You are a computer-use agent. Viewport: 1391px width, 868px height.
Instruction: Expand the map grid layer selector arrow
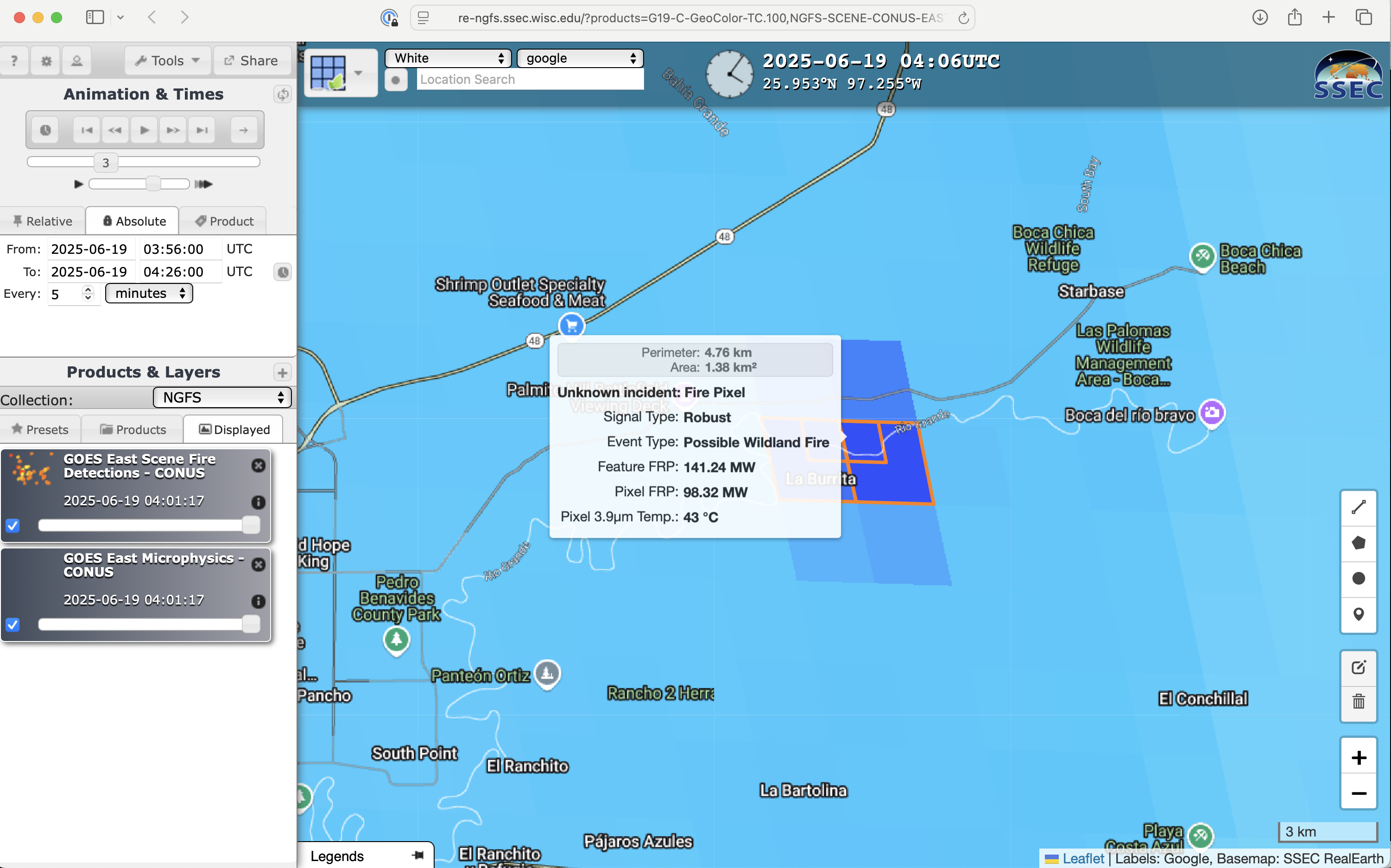(x=358, y=73)
